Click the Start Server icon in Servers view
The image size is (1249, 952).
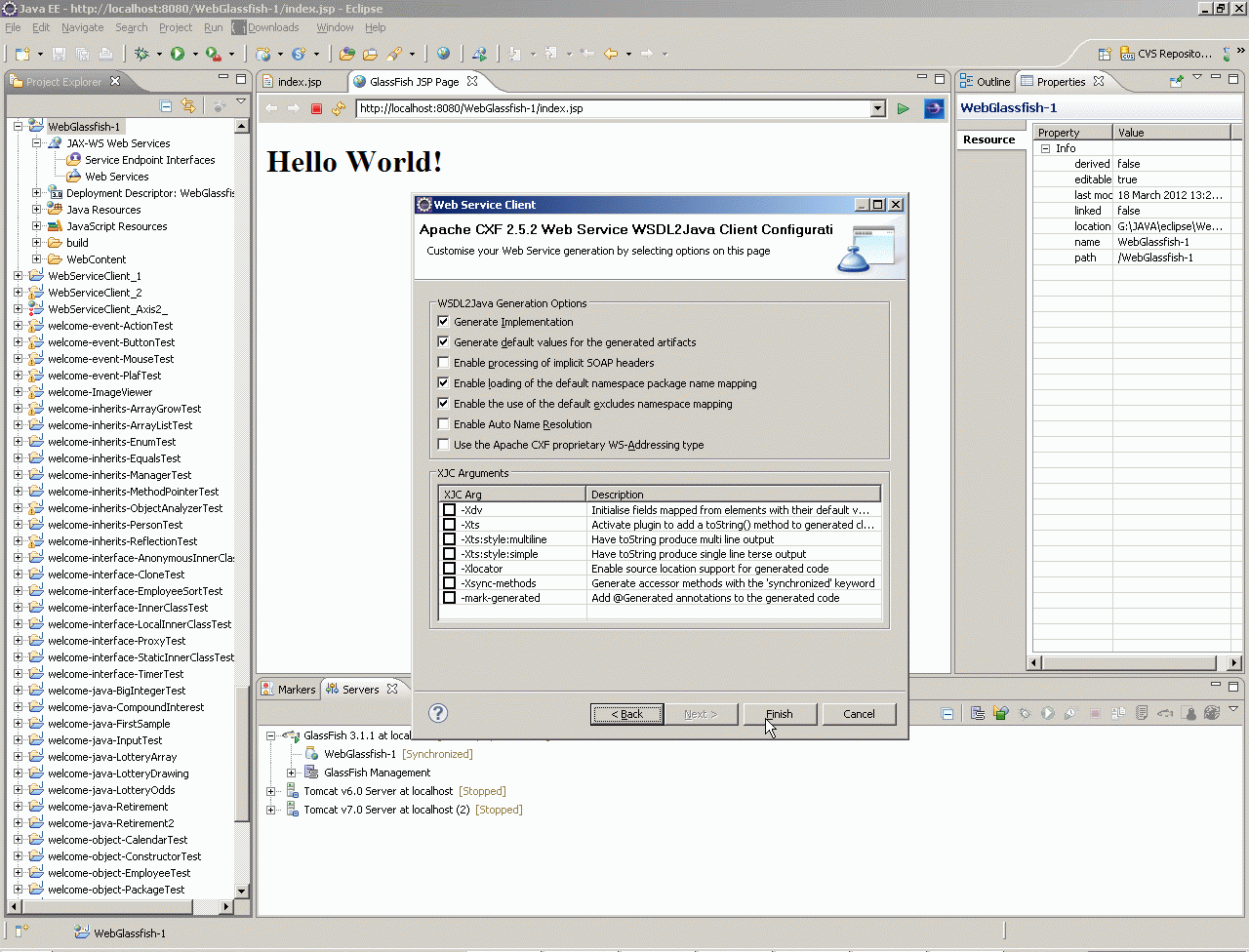(1048, 713)
